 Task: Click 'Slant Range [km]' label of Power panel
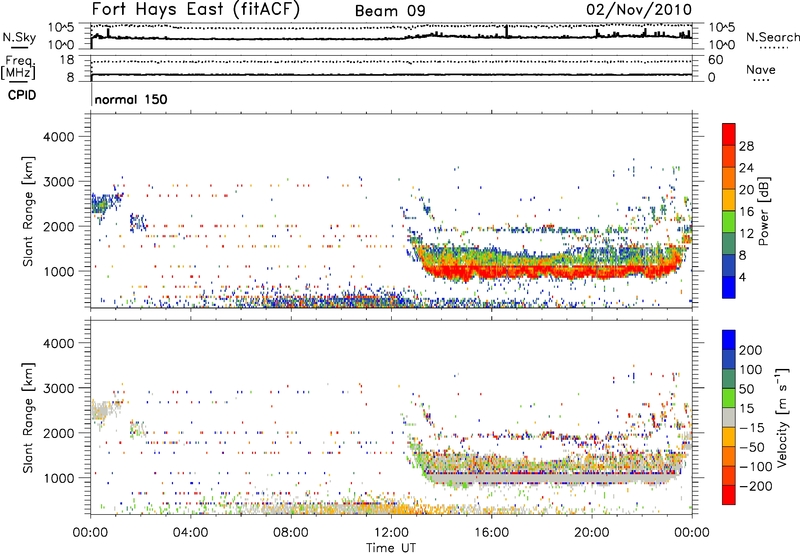tap(28, 211)
